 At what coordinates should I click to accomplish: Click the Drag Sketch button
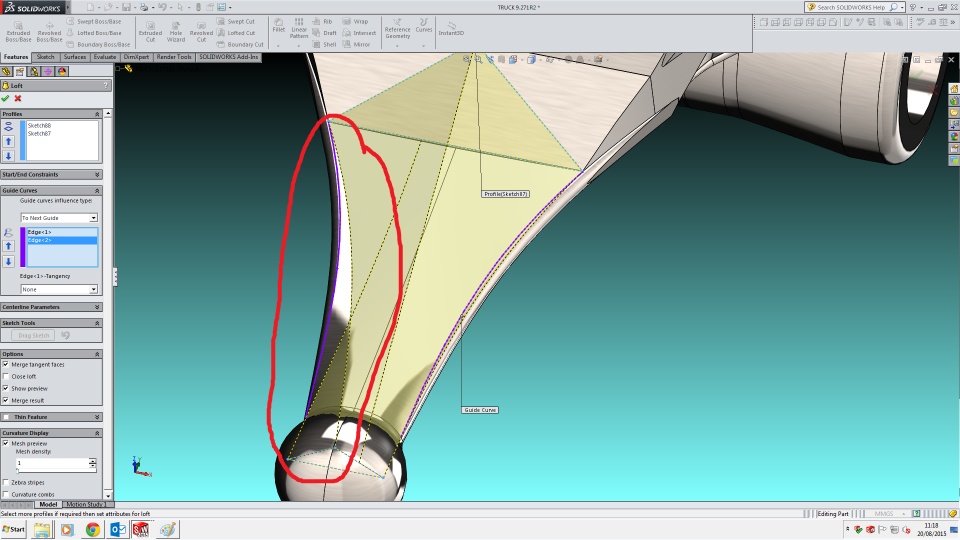point(34,336)
